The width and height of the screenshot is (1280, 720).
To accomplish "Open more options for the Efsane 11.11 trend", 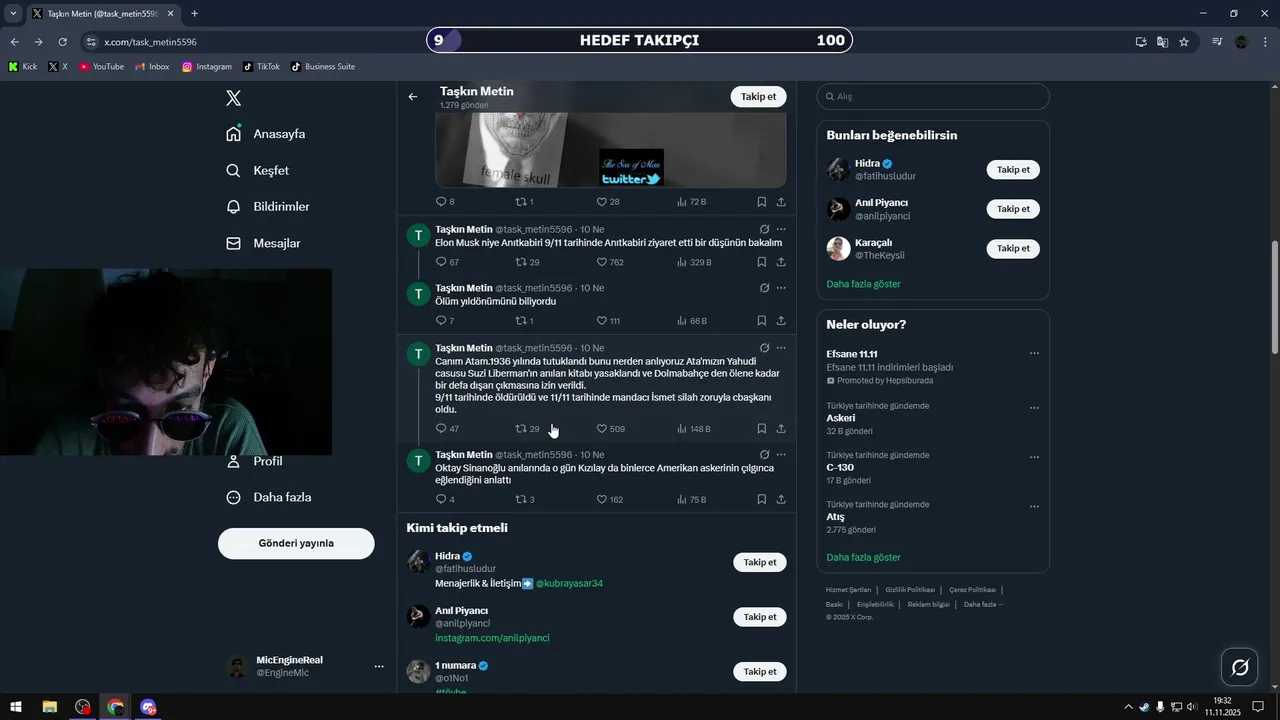I will point(1034,353).
